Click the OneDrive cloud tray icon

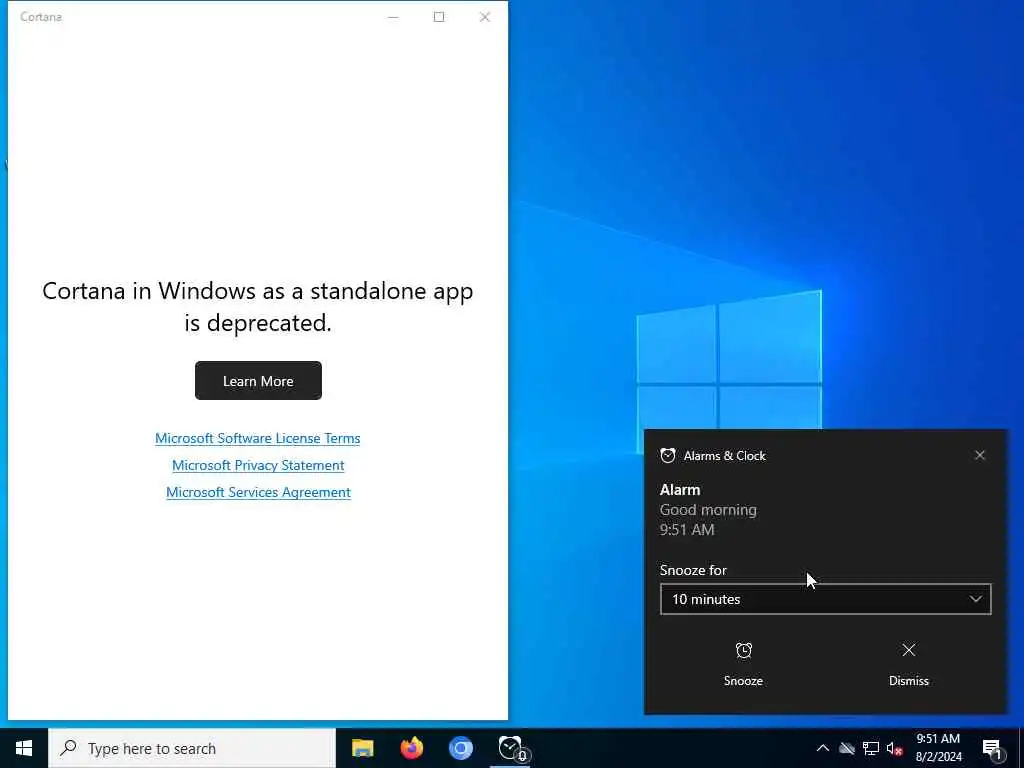coord(847,748)
